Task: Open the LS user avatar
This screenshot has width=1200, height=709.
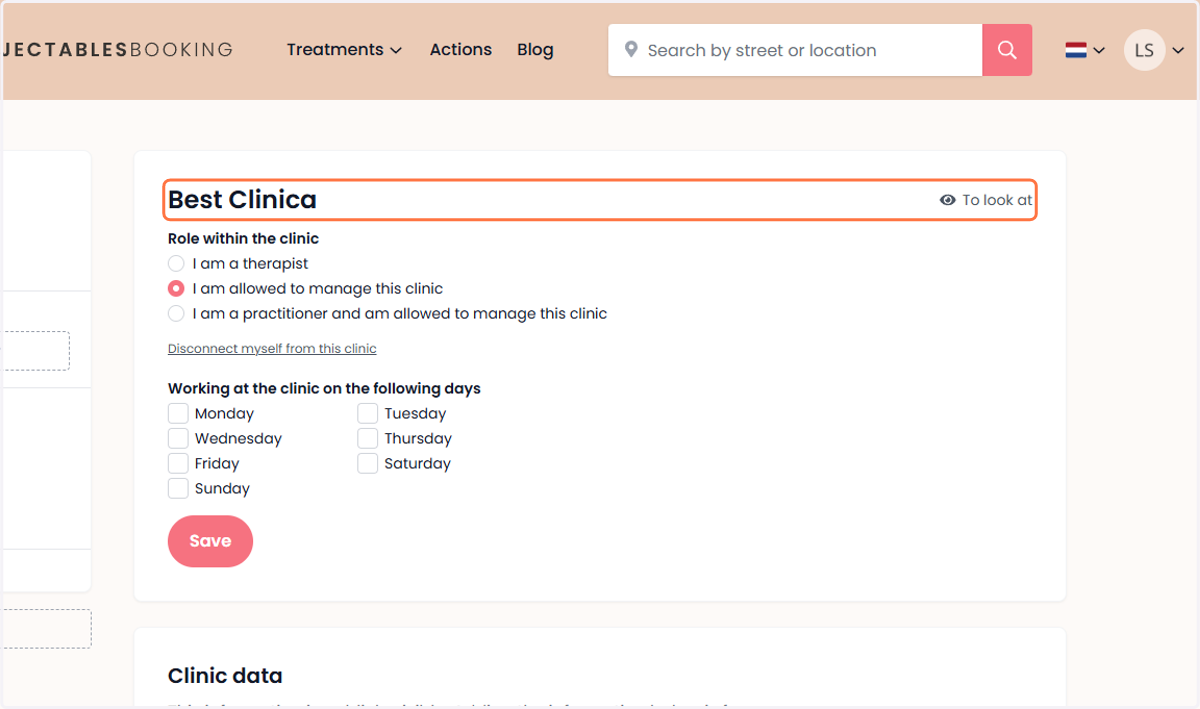Action: [x=1144, y=50]
